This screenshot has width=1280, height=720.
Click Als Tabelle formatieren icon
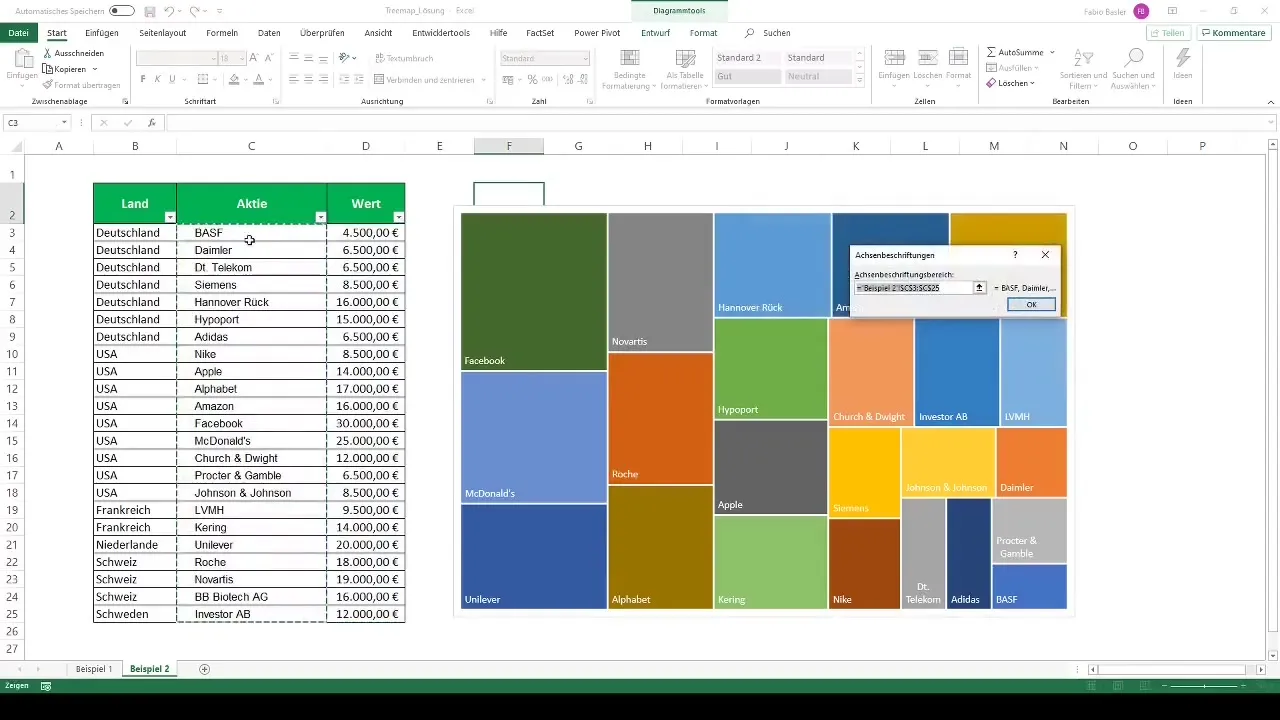(685, 58)
